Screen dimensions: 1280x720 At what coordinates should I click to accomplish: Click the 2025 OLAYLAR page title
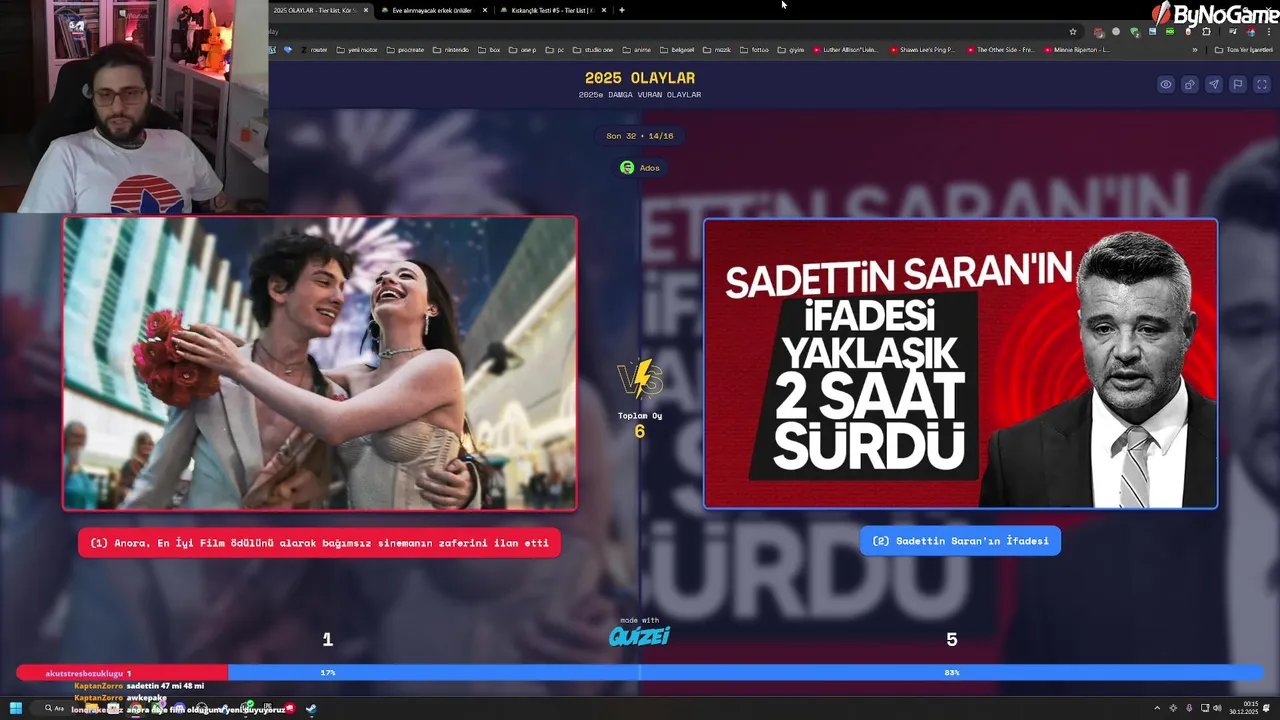(640, 78)
